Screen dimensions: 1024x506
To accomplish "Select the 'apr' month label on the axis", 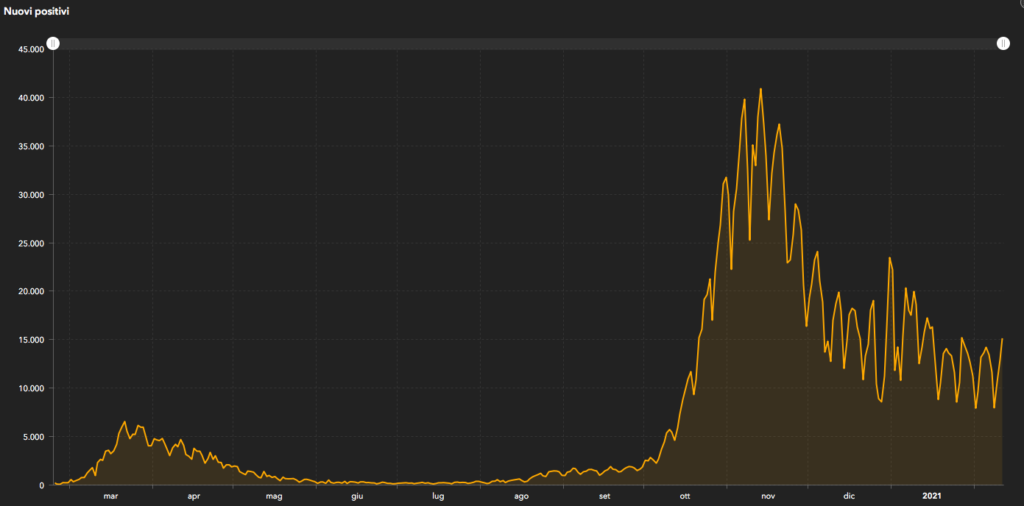I will pyautogui.click(x=193, y=496).
